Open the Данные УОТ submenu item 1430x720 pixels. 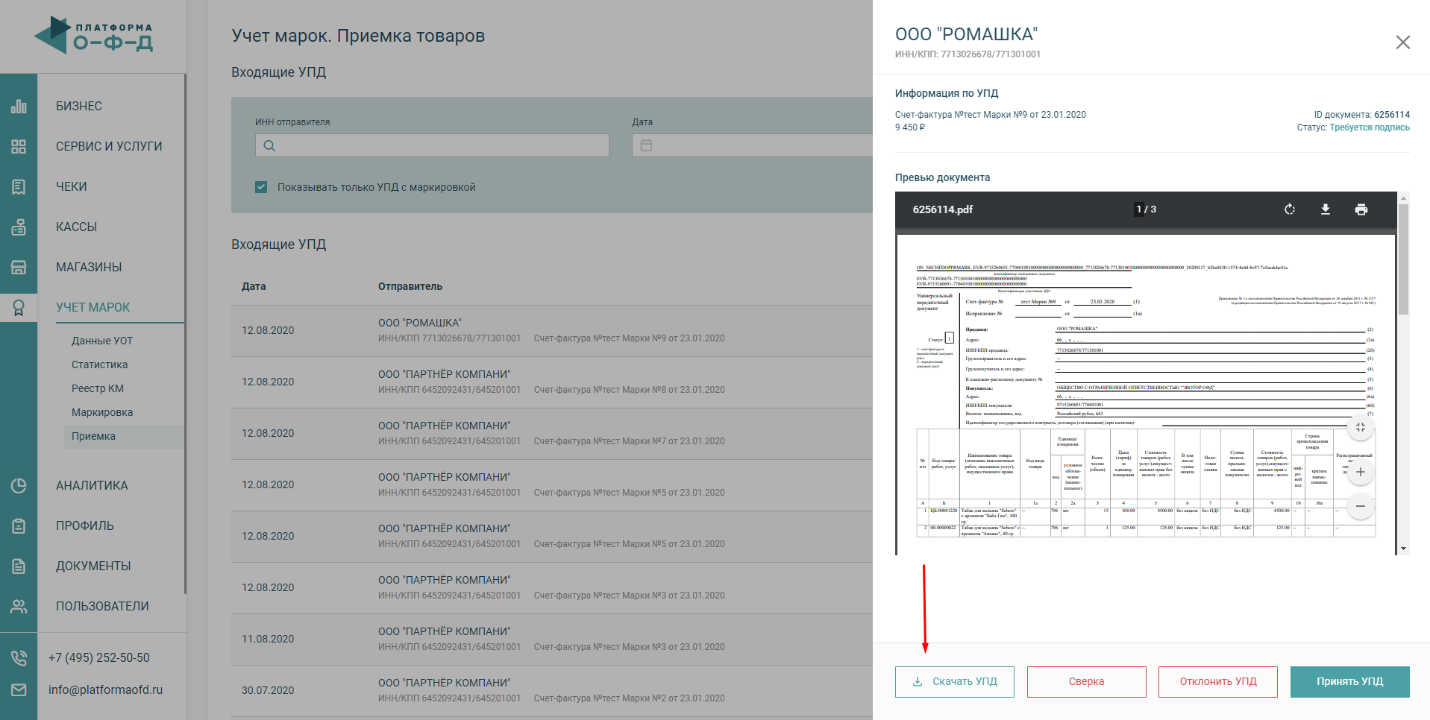[x=102, y=341]
